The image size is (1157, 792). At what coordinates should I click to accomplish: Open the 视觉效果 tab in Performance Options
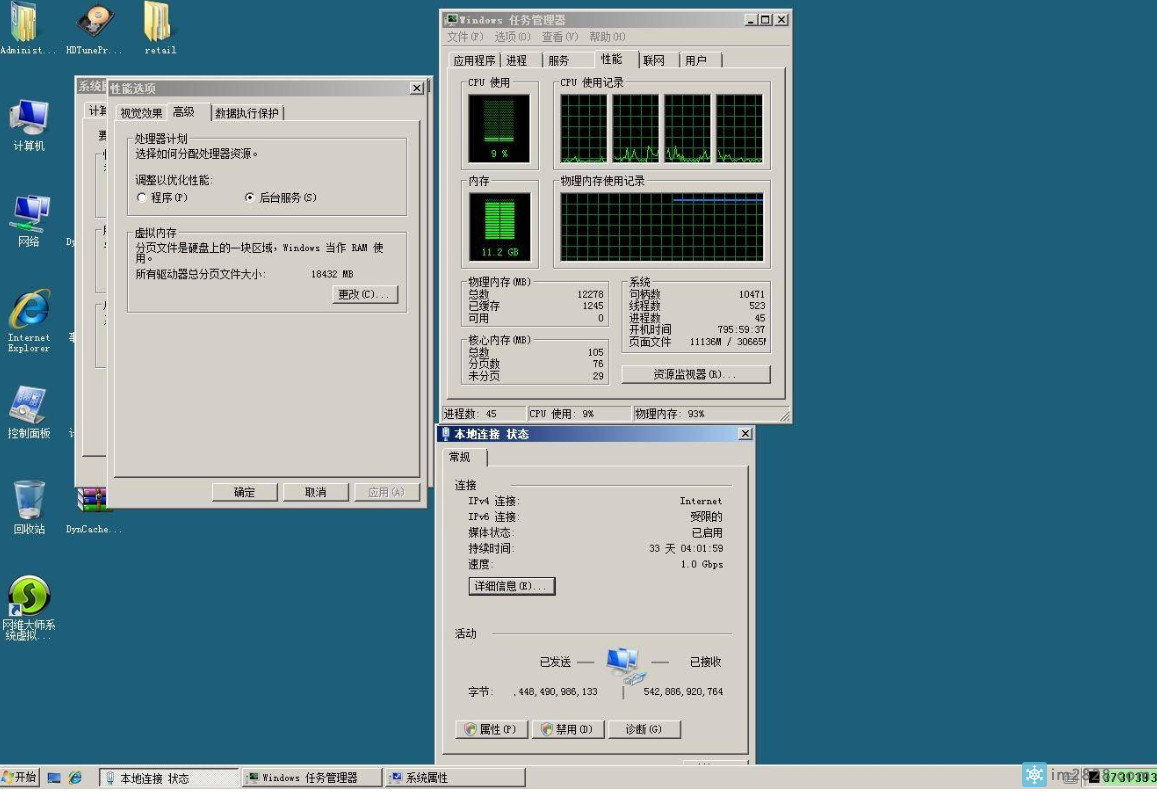pyautogui.click(x=141, y=113)
